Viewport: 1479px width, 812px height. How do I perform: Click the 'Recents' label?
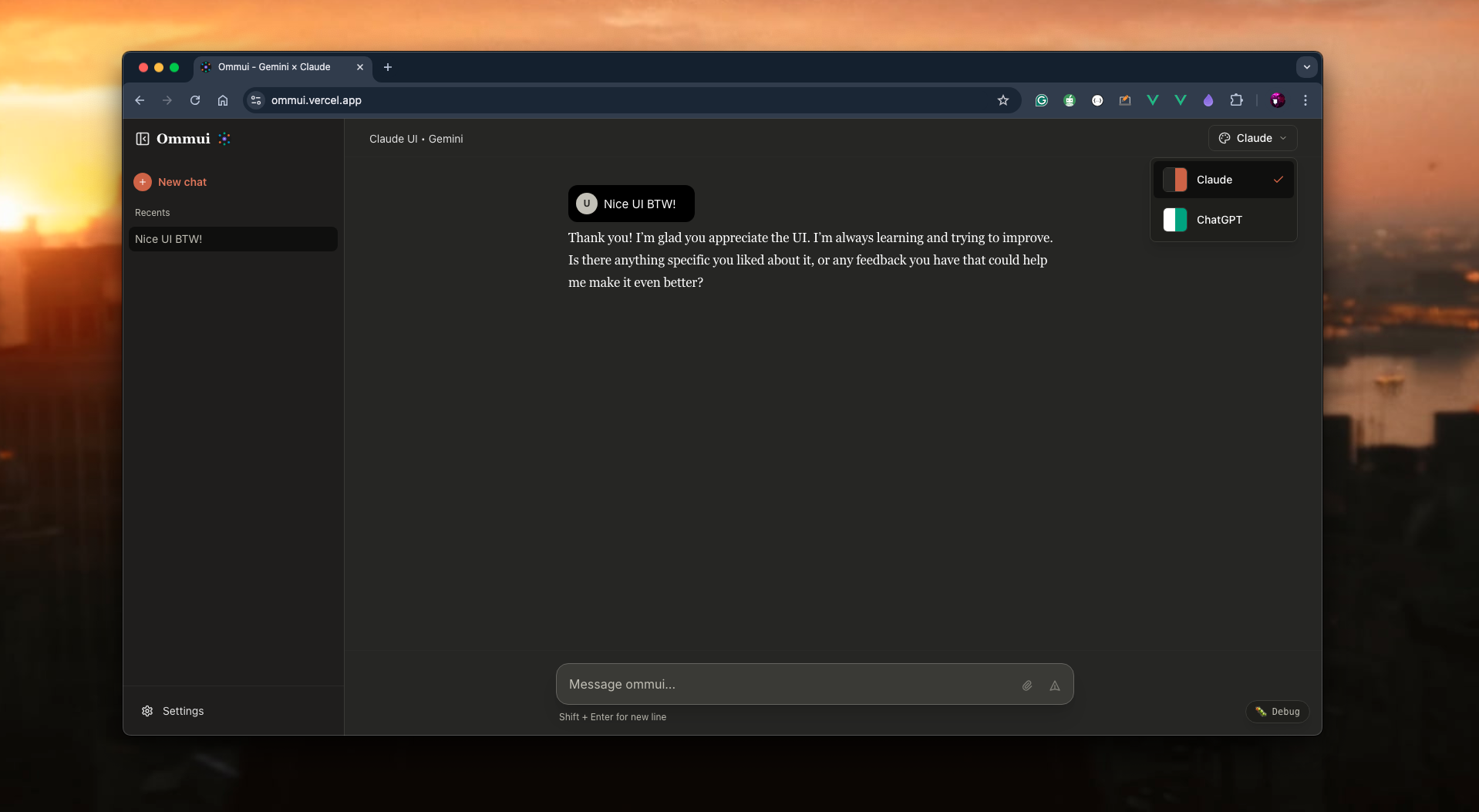coord(153,213)
